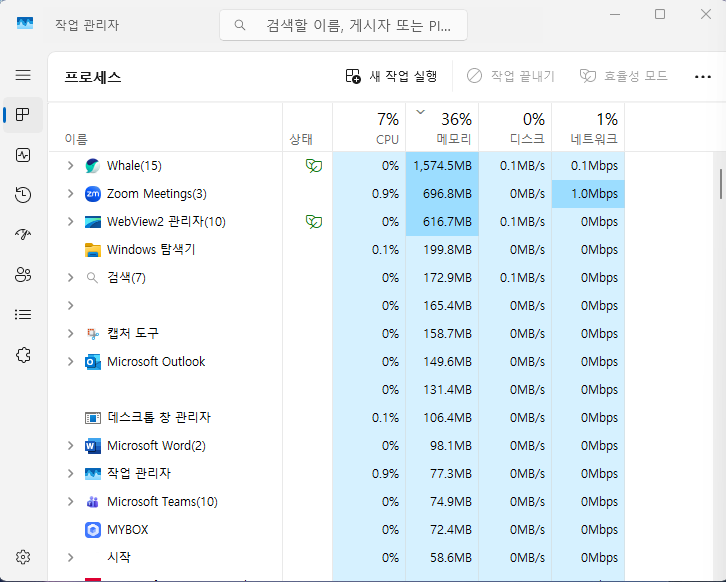This screenshot has width=726, height=582.
Task: Click the WebView2 관리자 icon
Action: click(93, 222)
